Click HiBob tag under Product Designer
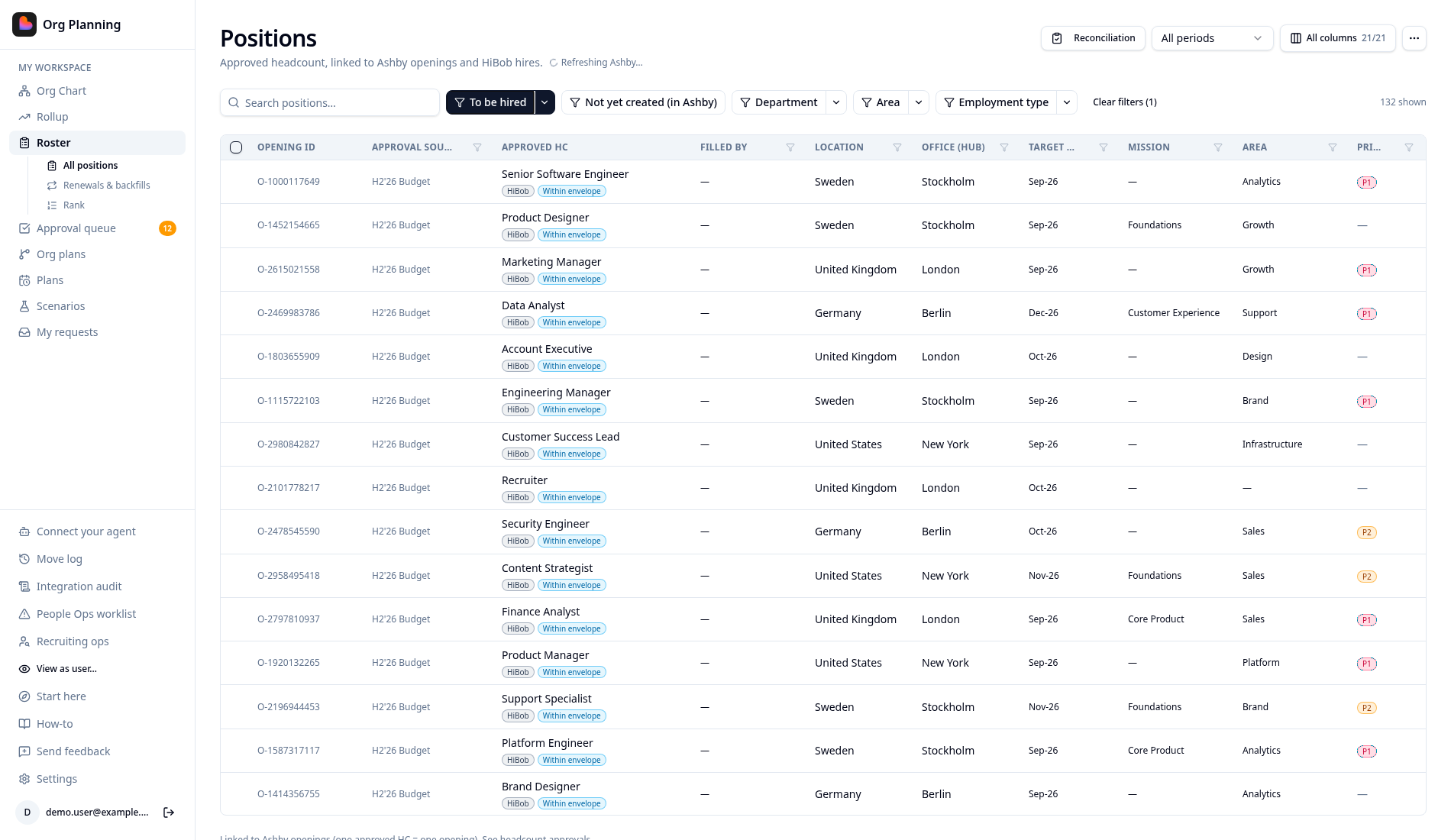1451x840 pixels. pos(518,235)
